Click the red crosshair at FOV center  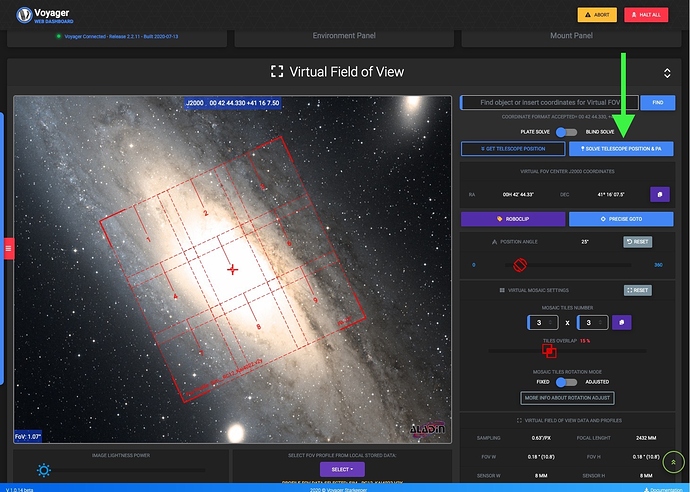tap(232, 269)
